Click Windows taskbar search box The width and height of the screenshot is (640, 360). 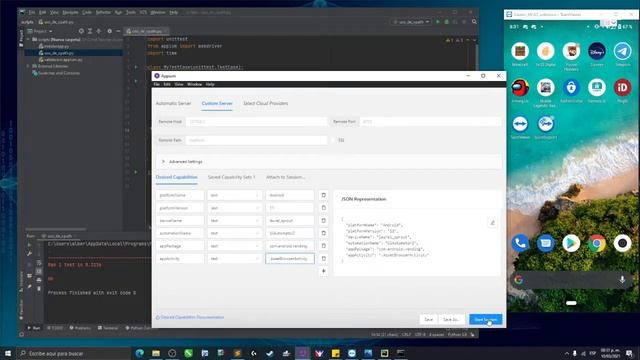coord(73,353)
